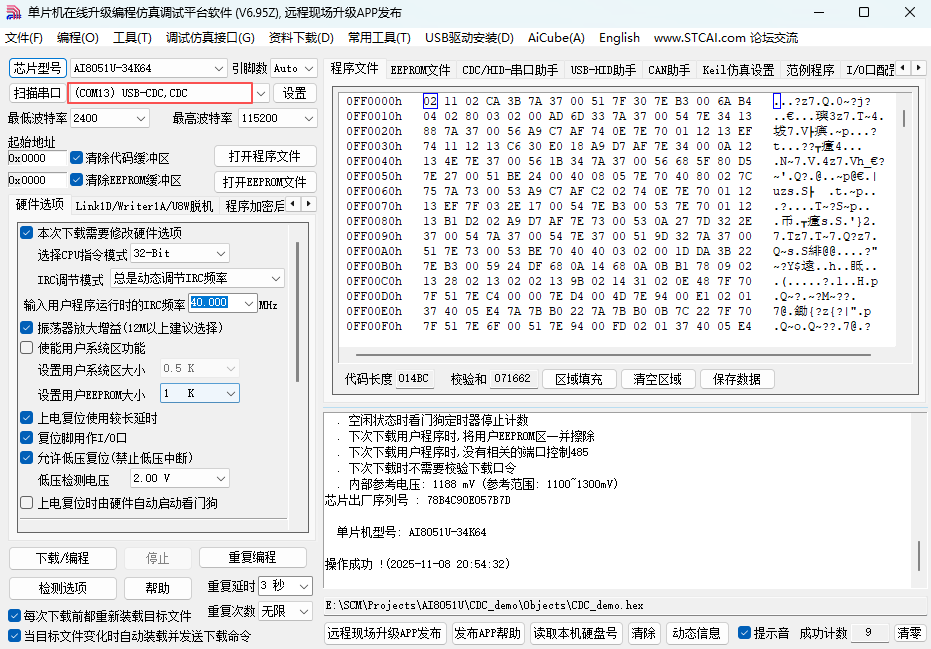Screen dimensions: 931x649
Task: Disable the 允许低压复位 checkbox
Action: tap(25, 458)
